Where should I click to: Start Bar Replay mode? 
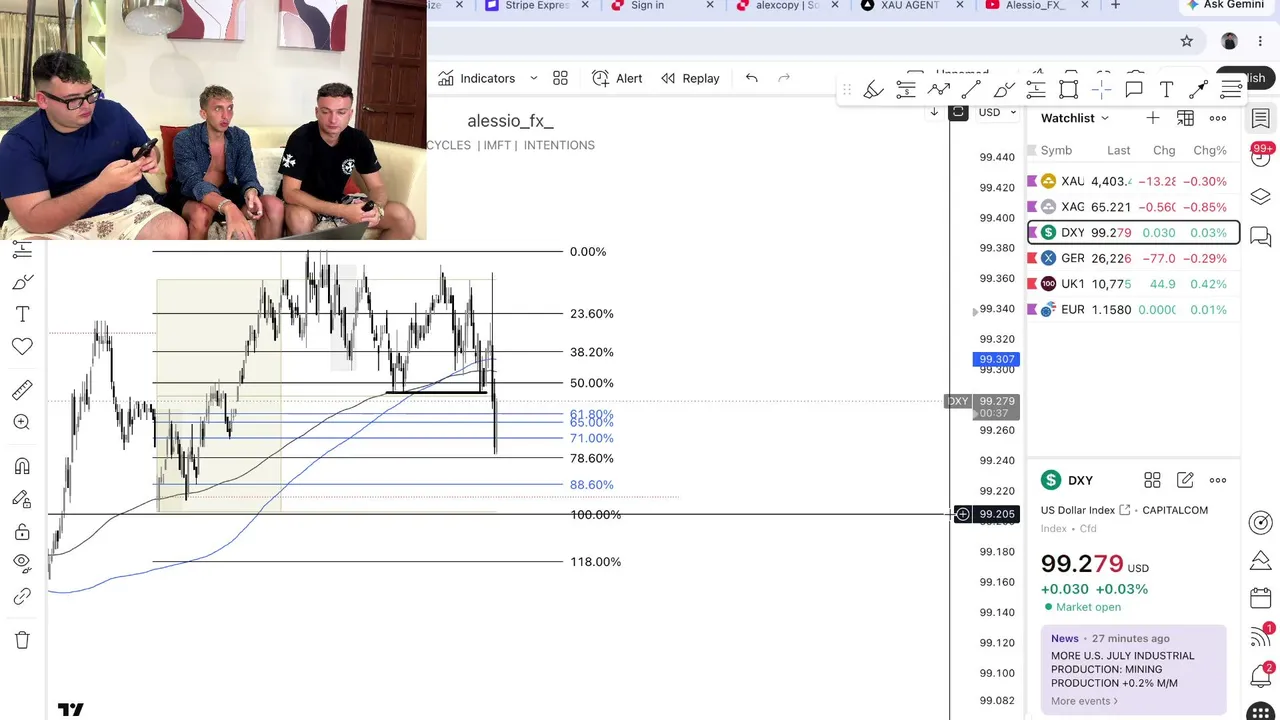click(690, 78)
